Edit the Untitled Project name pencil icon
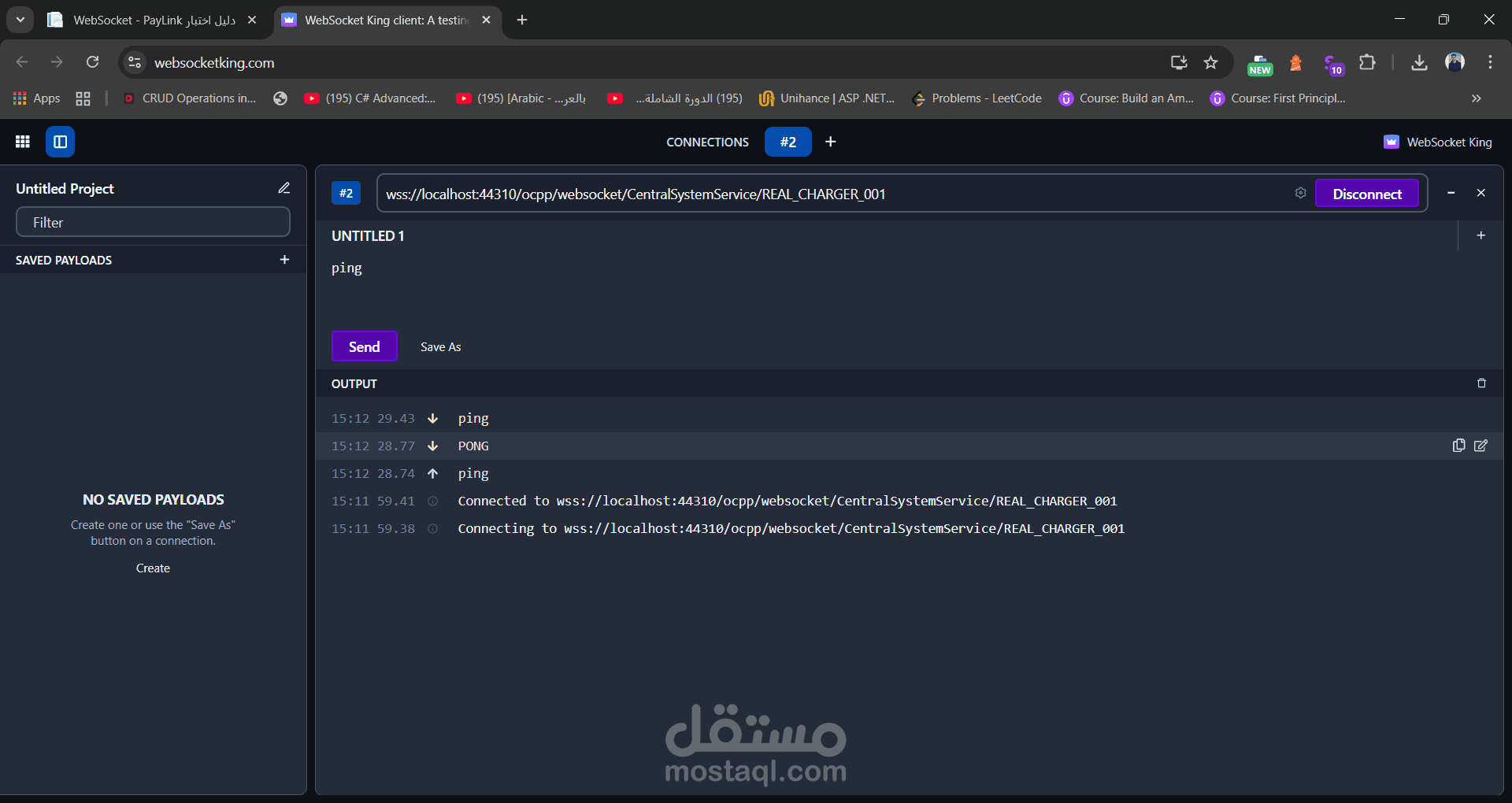Image resolution: width=1512 pixels, height=803 pixels. (x=284, y=188)
